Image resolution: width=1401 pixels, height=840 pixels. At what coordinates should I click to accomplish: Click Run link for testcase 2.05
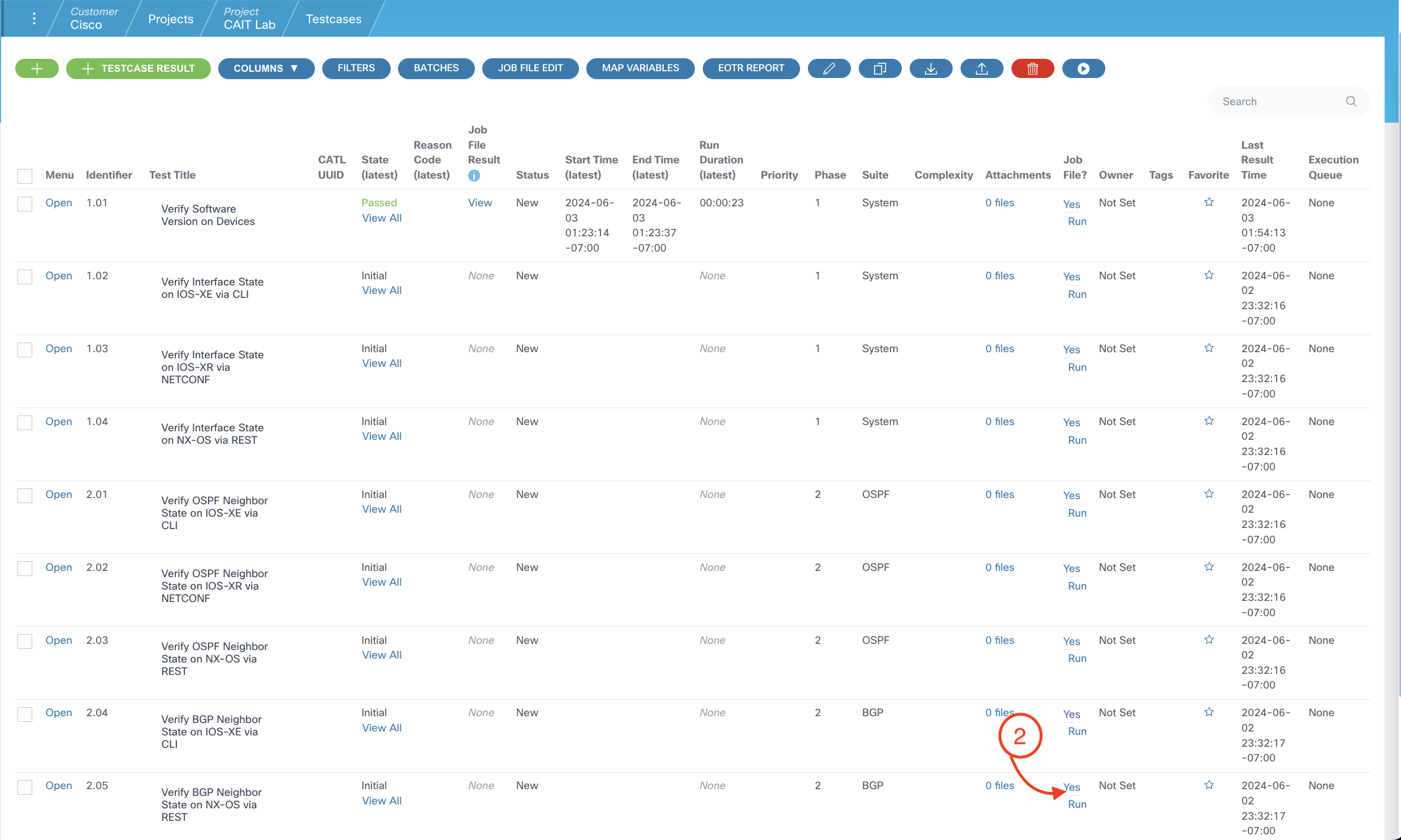[1076, 804]
